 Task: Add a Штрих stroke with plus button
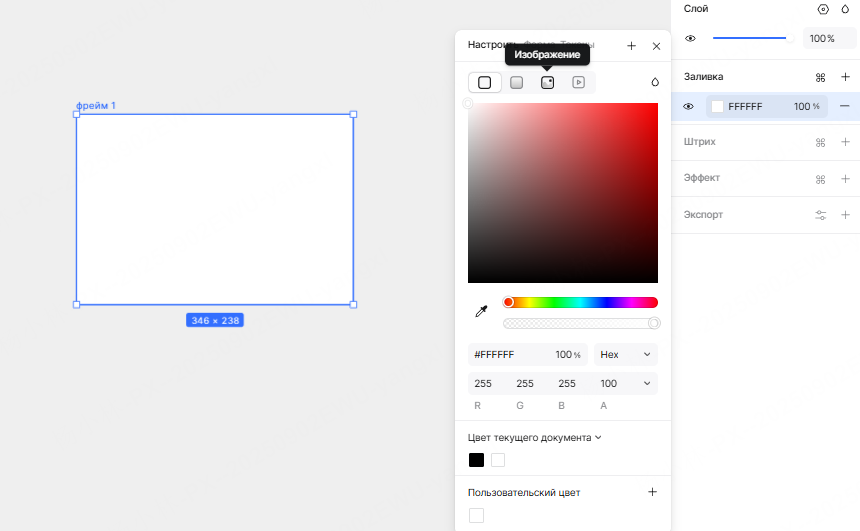tap(845, 142)
